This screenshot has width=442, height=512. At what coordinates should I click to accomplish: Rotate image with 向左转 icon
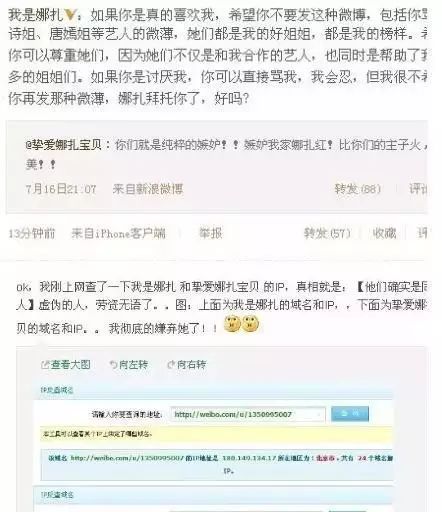click(x=114, y=365)
